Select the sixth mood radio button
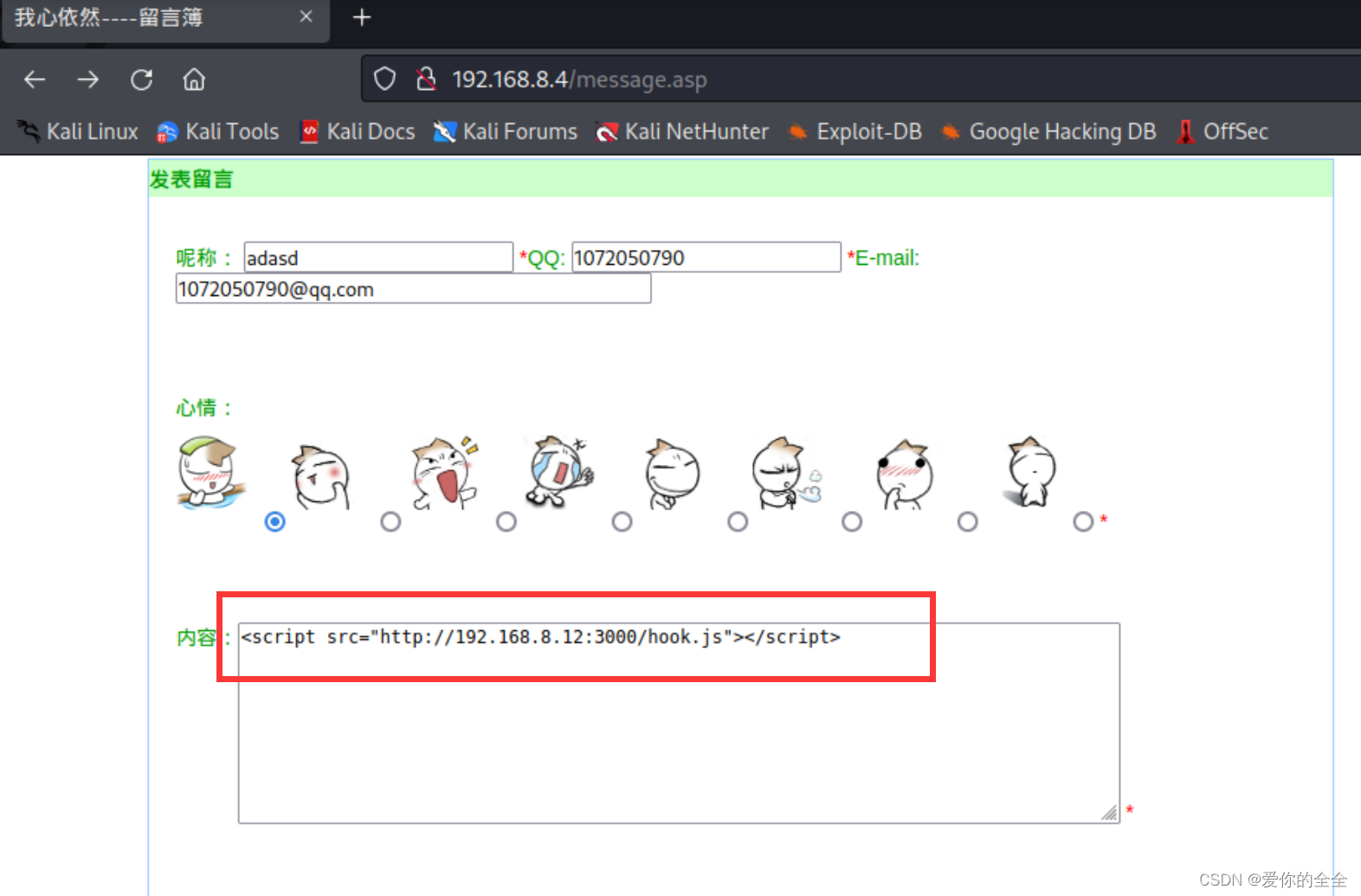Image resolution: width=1361 pixels, height=896 pixels. point(852,521)
